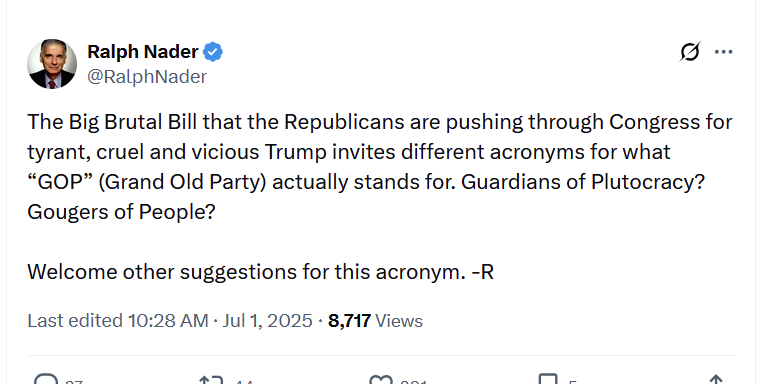
Task: Open the share arrow icon
Action: (716, 380)
